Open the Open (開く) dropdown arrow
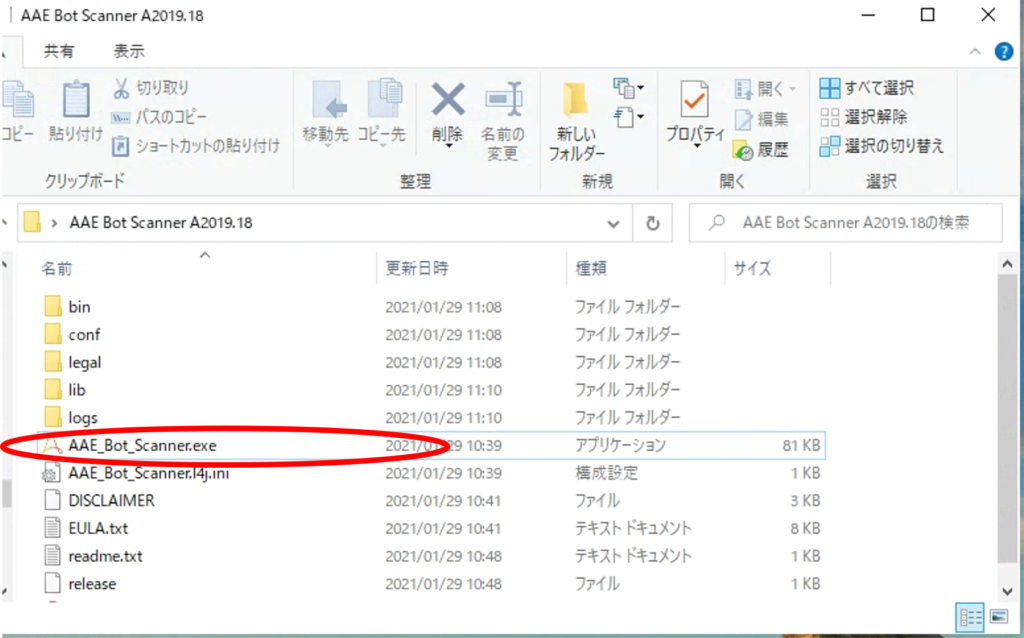Image resolution: width=1024 pixels, height=638 pixels. (x=792, y=88)
